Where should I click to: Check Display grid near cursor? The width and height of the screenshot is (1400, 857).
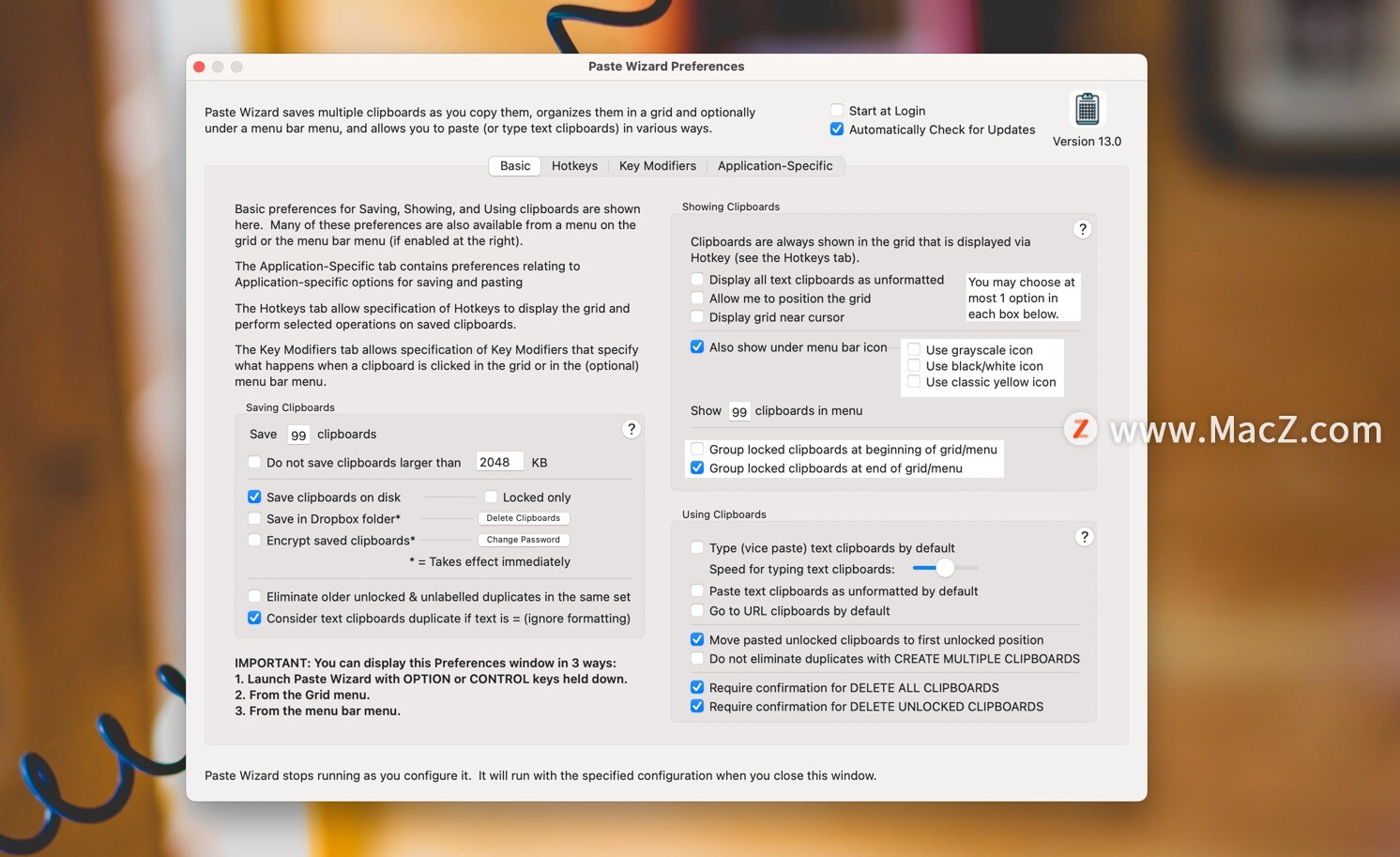pyautogui.click(x=697, y=316)
